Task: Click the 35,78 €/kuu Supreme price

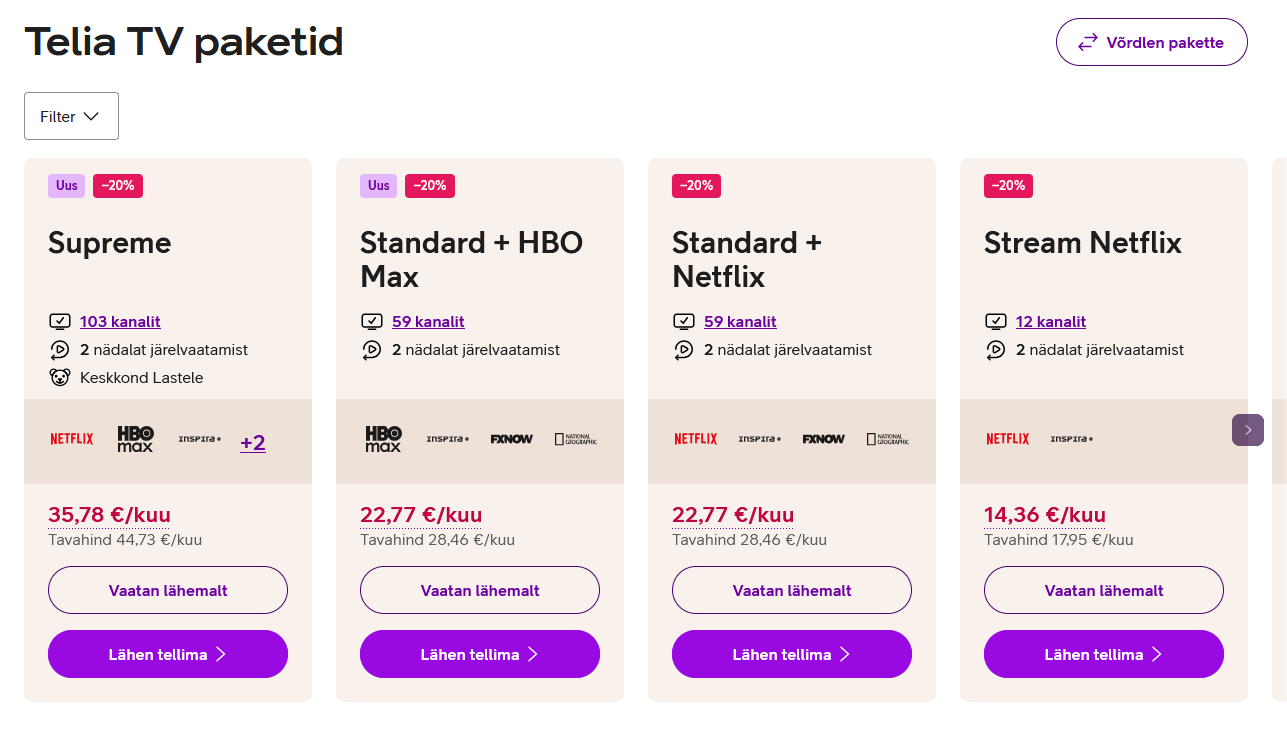Action: [x=109, y=515]
